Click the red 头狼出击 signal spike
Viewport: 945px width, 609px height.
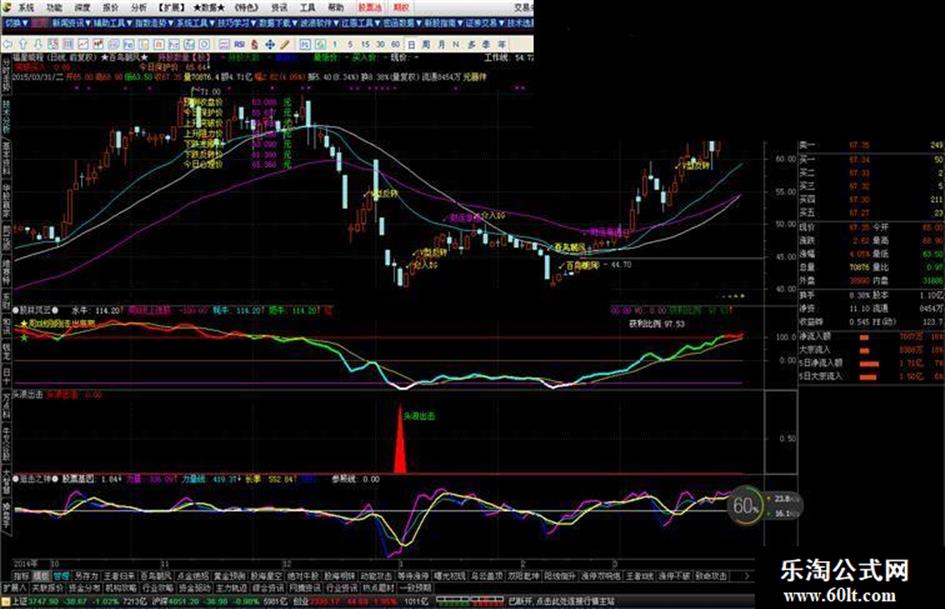point(401,440)
